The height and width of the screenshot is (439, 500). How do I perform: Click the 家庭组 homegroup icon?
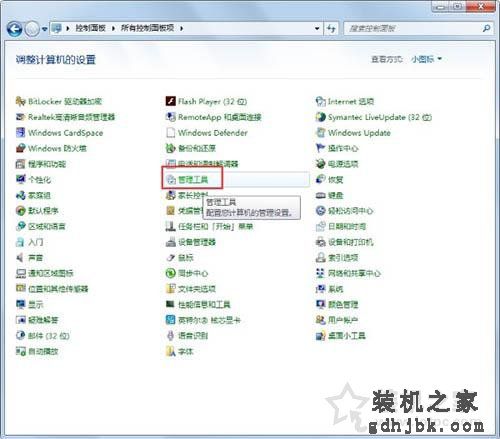(x=21, y=195)
